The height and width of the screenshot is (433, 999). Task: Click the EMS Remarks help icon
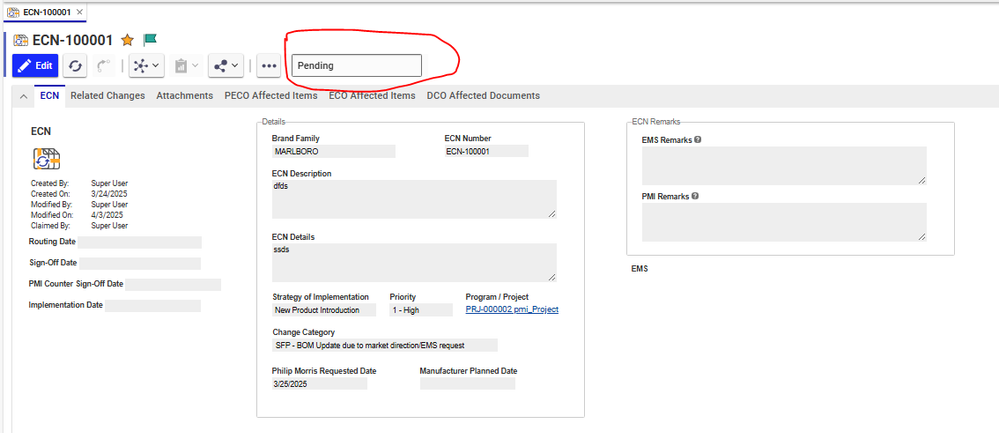(x=698, y=139)
